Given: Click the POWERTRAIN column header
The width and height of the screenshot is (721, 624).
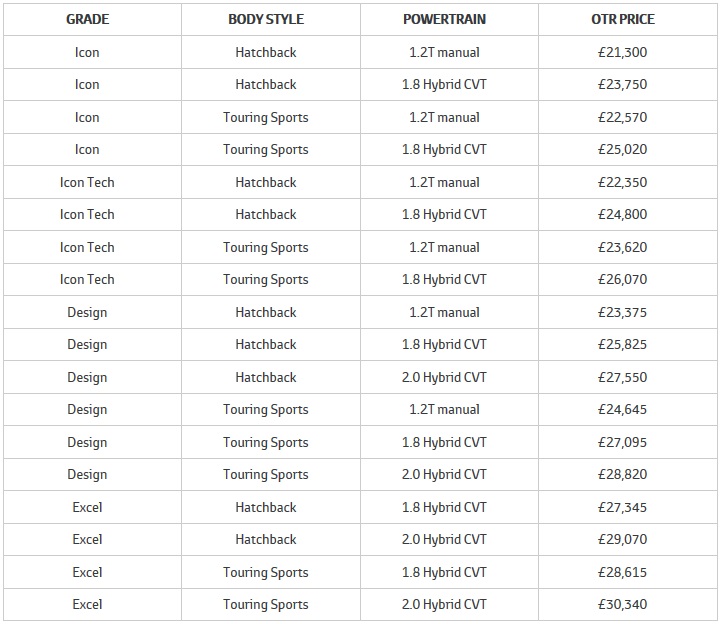Looking at the screenshot, I should 443,20.
